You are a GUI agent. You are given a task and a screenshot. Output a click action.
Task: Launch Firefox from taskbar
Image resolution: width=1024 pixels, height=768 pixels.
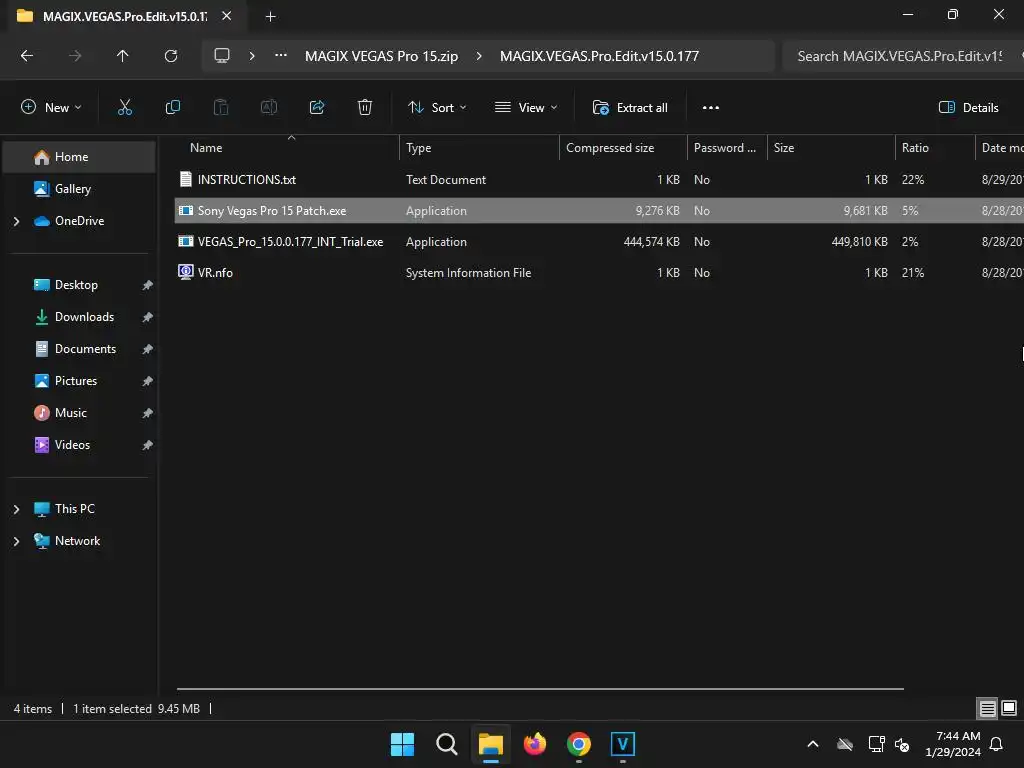coord(535,744)
